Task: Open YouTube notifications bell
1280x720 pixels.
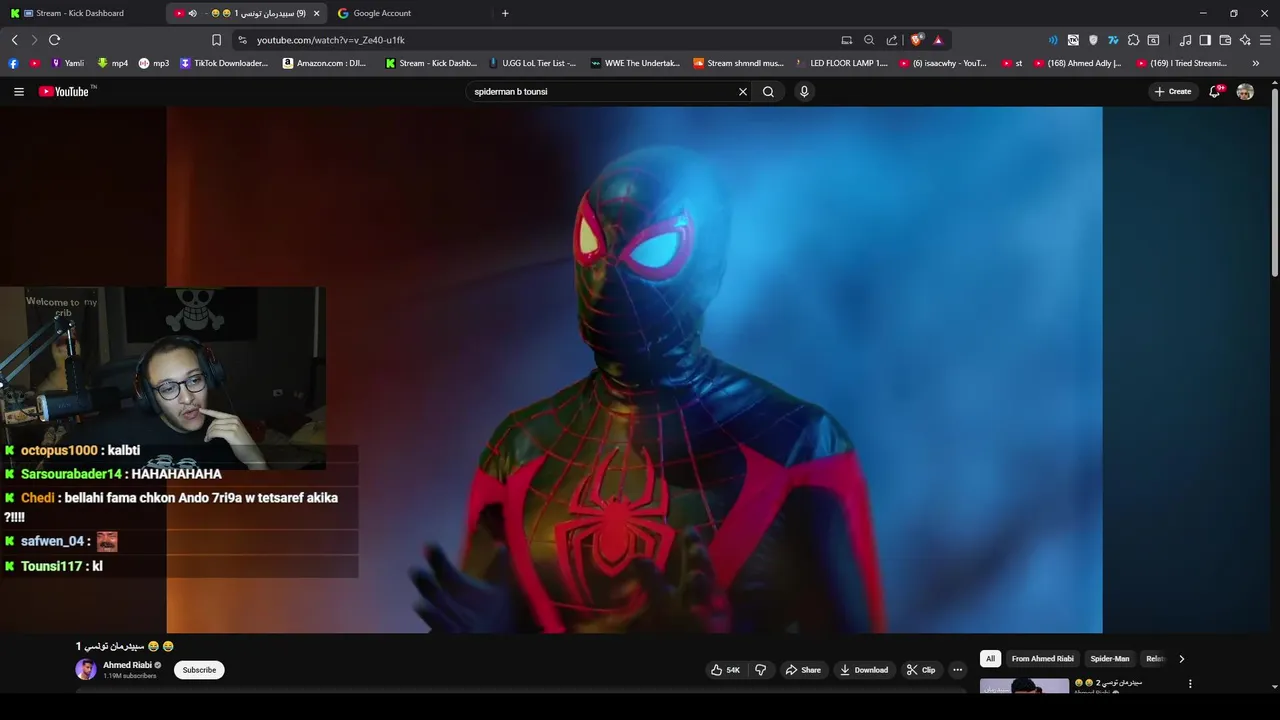Action: click(x=1215, y=91)
